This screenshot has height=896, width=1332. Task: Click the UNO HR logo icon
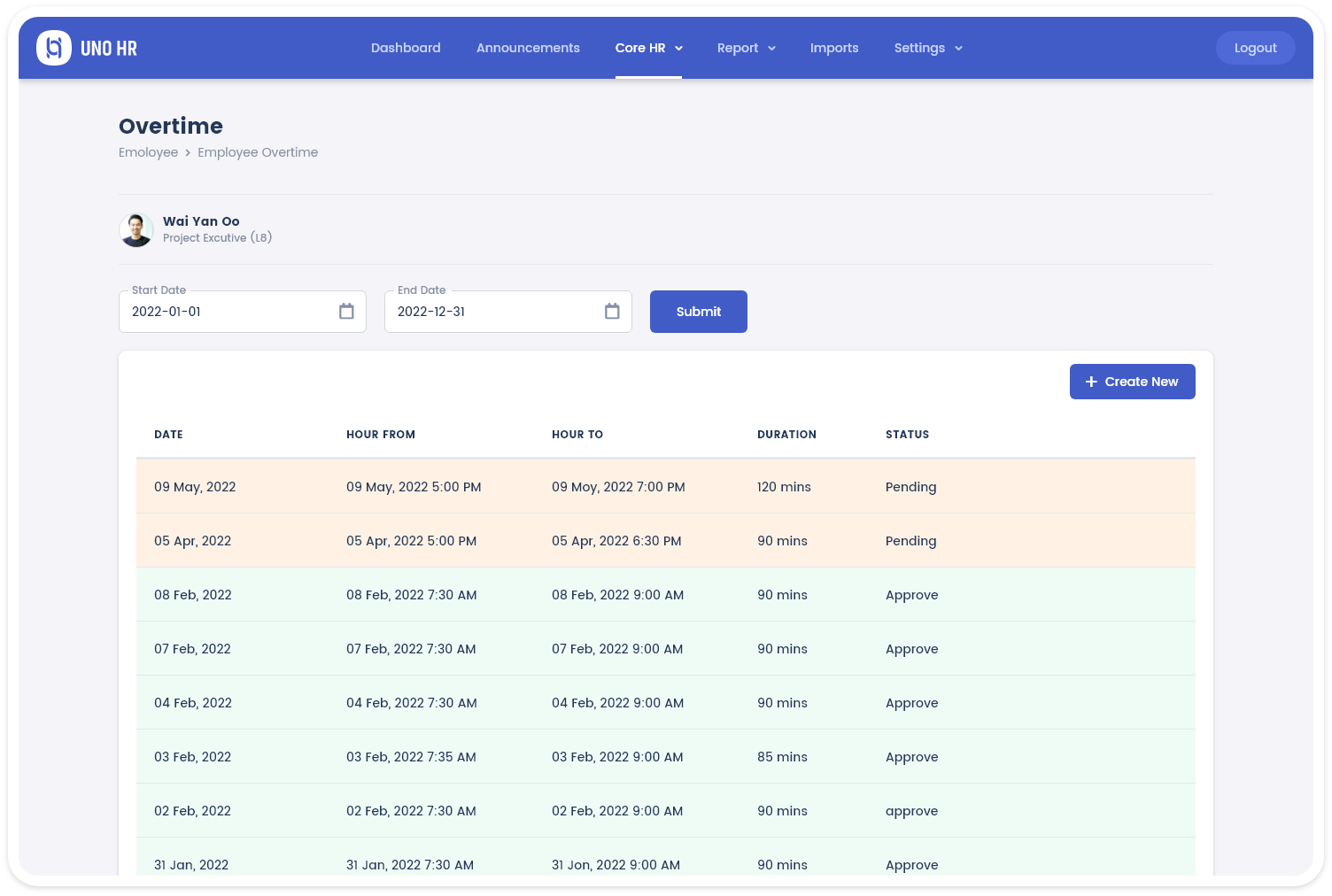coord(54,48)
